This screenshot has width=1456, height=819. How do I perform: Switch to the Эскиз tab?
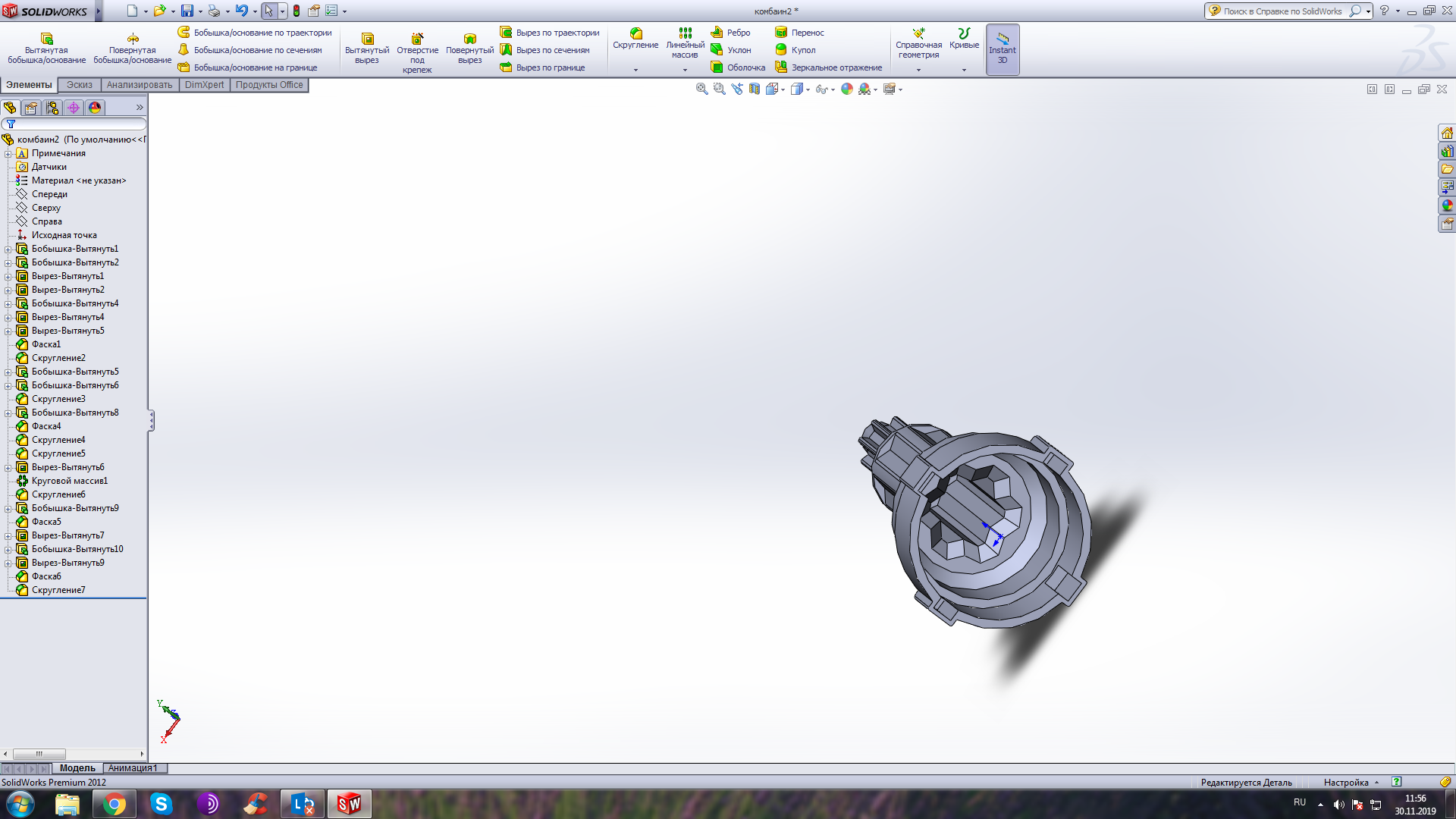tap(80, 85)
